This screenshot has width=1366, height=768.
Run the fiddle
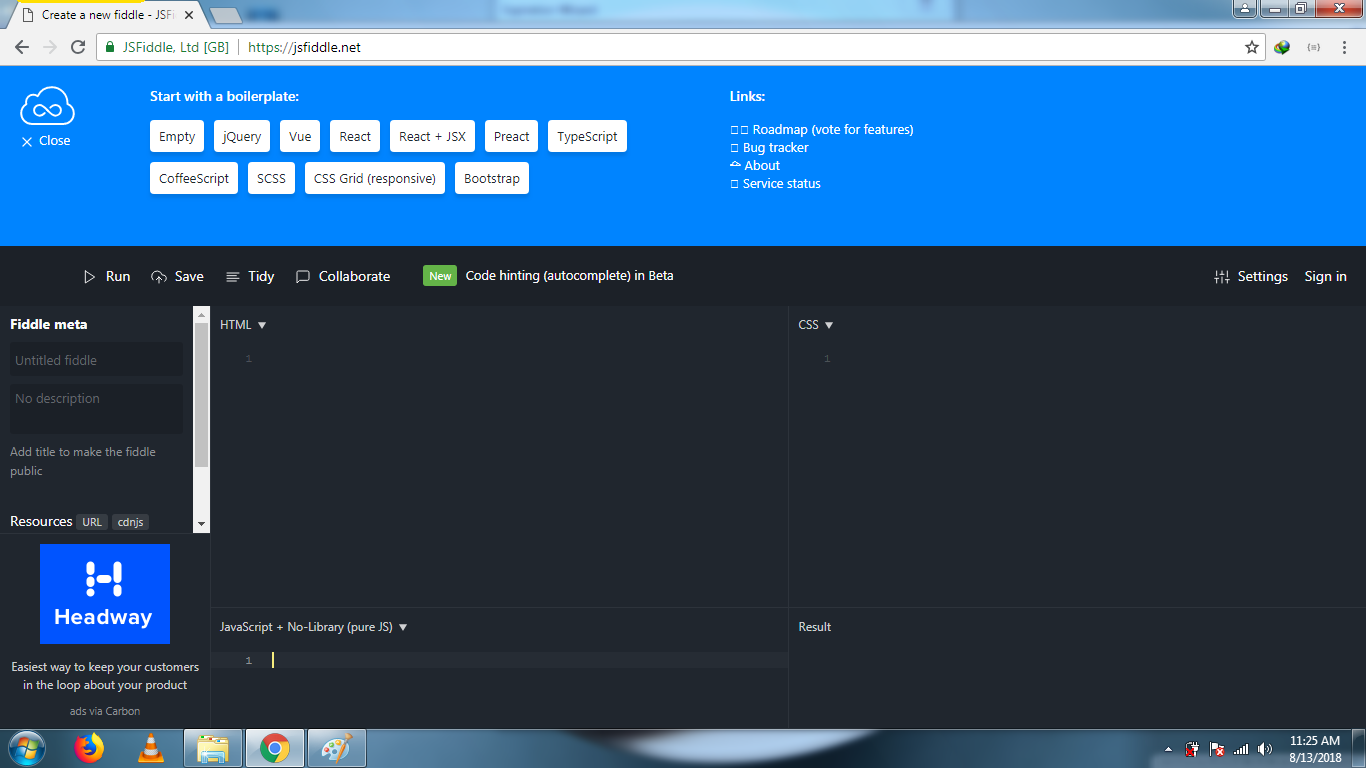tap(106, 276)
